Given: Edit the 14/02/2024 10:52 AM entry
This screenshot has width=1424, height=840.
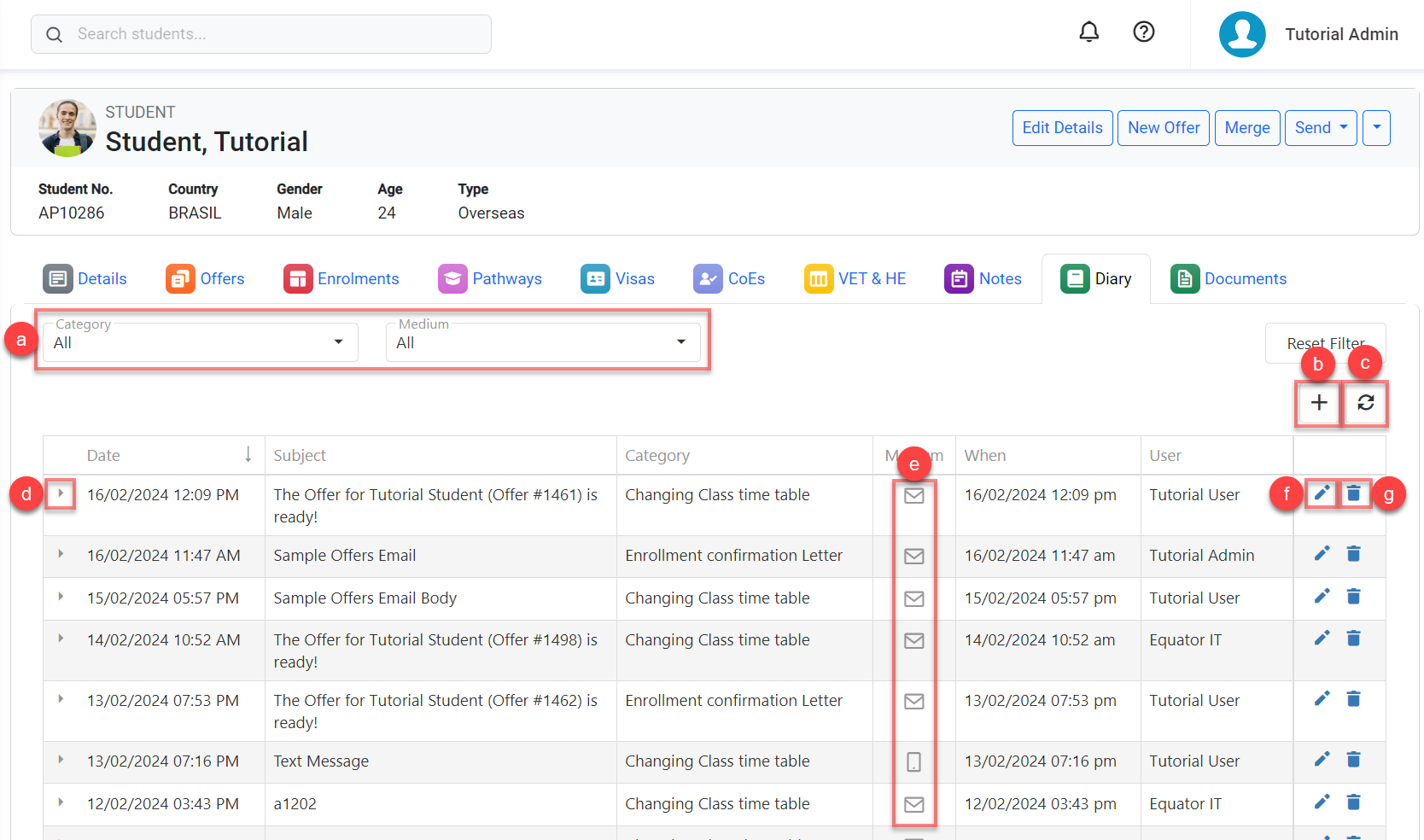Looking at the screenshot, I should [x=1322, y=639].
